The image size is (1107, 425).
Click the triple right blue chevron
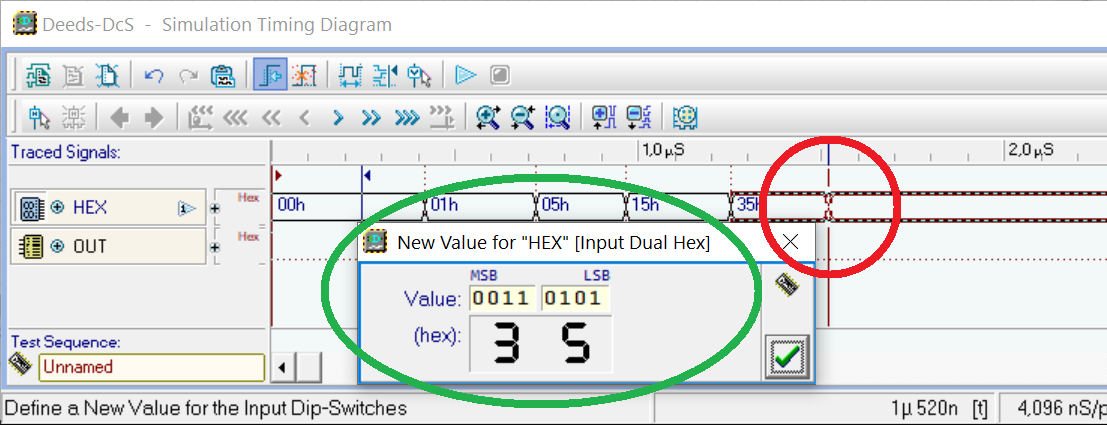coord(407,117)
